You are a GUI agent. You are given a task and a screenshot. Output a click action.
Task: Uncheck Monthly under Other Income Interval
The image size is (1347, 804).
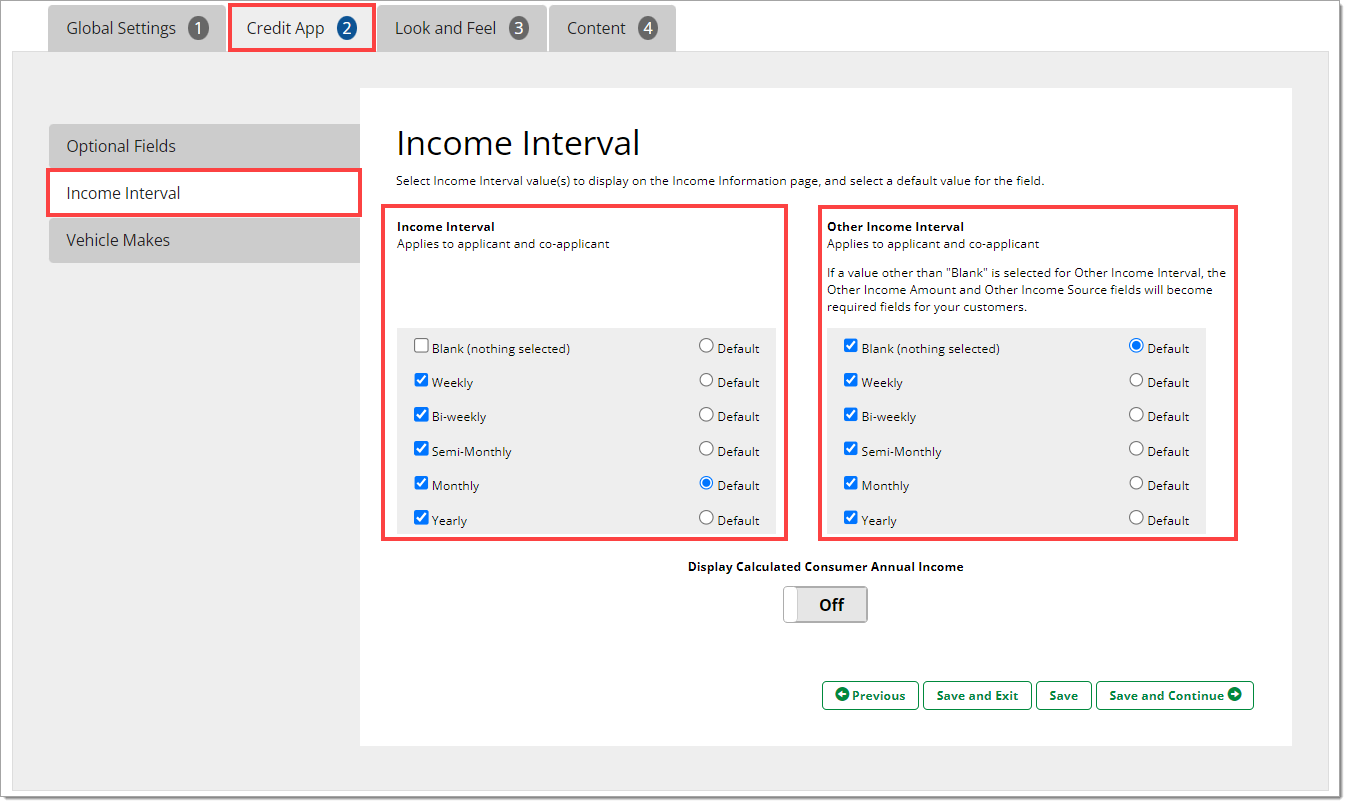[x=851, y=483]
